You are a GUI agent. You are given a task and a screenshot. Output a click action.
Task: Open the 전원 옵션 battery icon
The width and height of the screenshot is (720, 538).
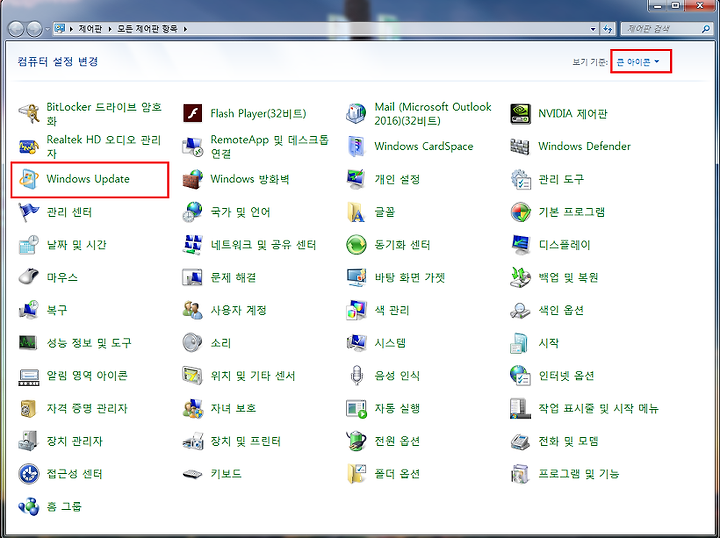pos(356,441)
